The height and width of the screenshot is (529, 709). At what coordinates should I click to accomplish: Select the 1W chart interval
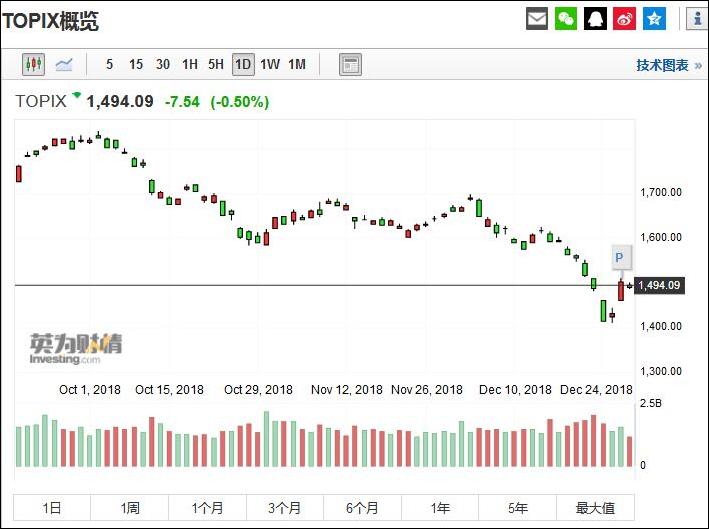(270, 65)
